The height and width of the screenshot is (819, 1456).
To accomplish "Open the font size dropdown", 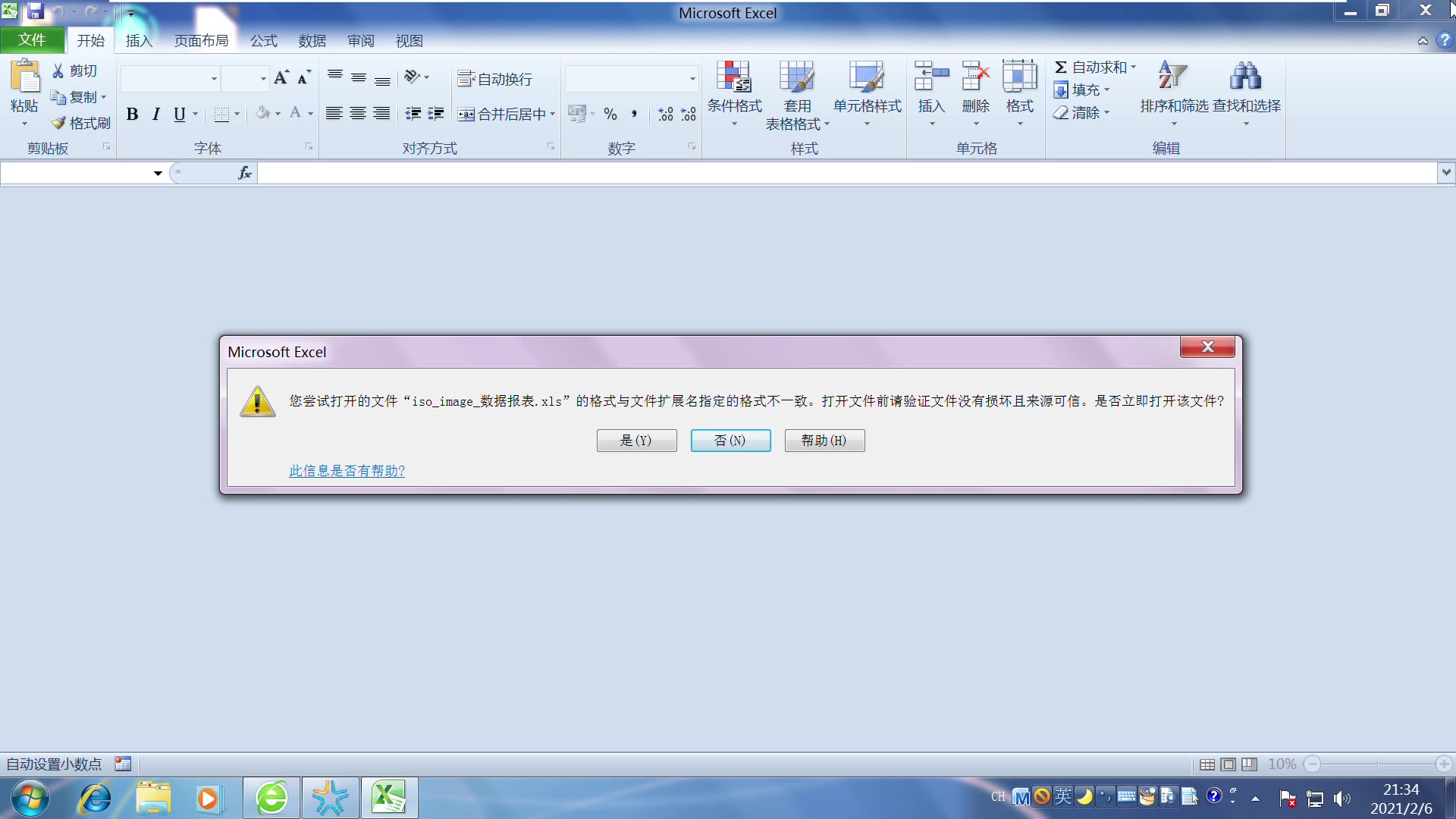I will 263,79.
